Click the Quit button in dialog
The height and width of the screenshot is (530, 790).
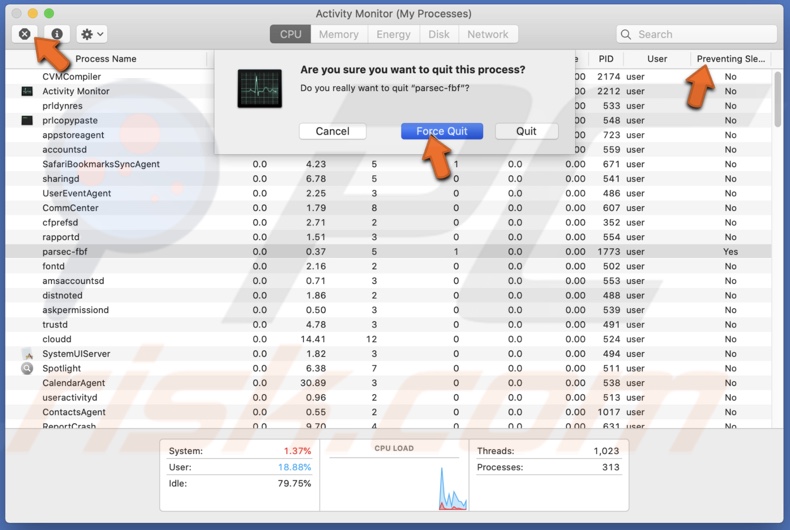[526, 131]
